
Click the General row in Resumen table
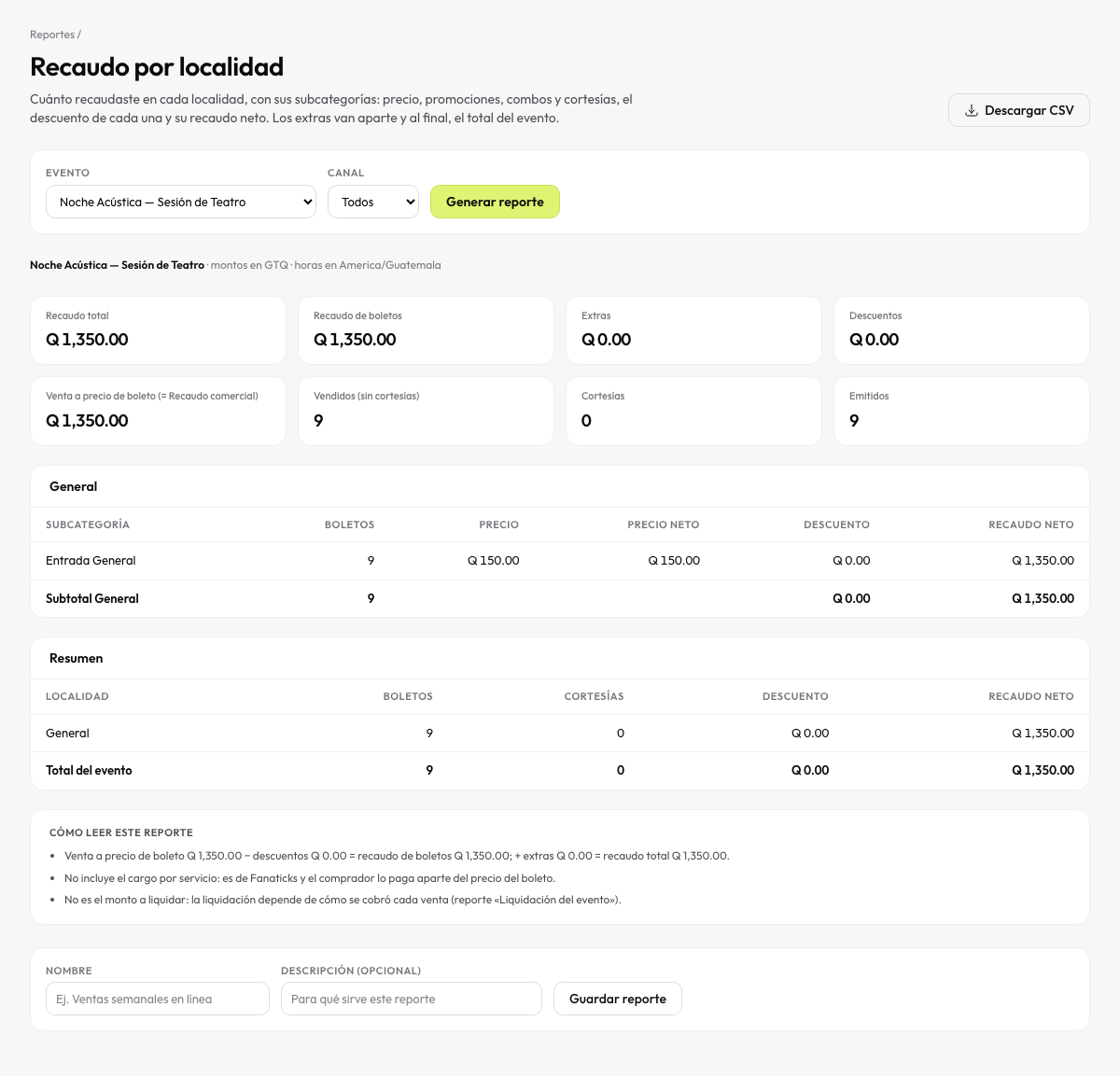point(560,734)
